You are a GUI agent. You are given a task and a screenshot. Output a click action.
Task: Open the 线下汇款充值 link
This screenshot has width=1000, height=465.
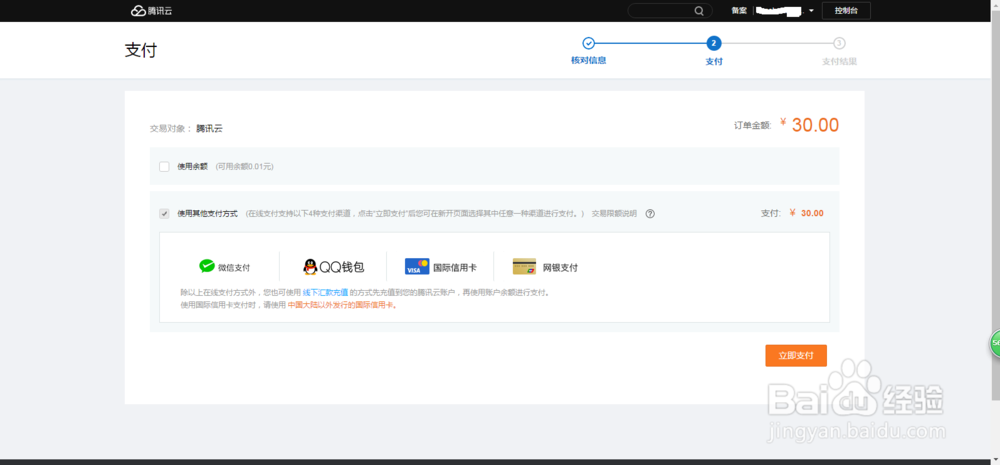pos(325,293)
